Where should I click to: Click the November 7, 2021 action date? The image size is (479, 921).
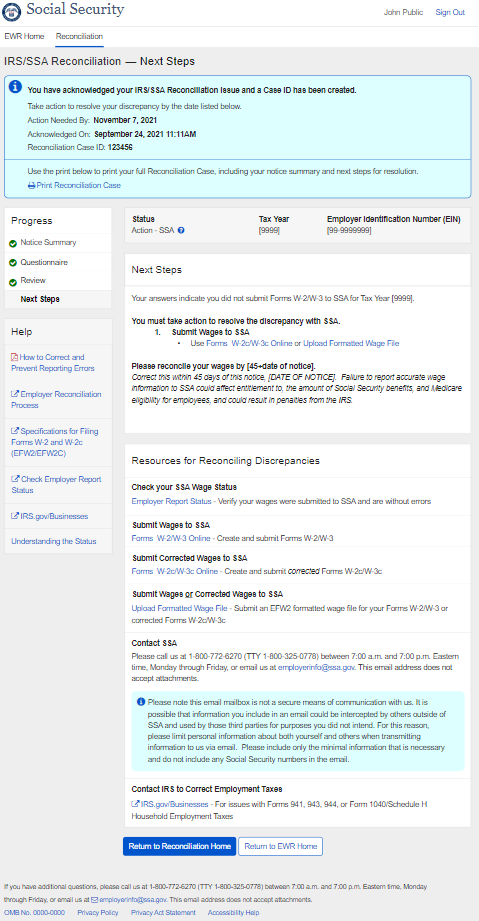coord(125,120)
